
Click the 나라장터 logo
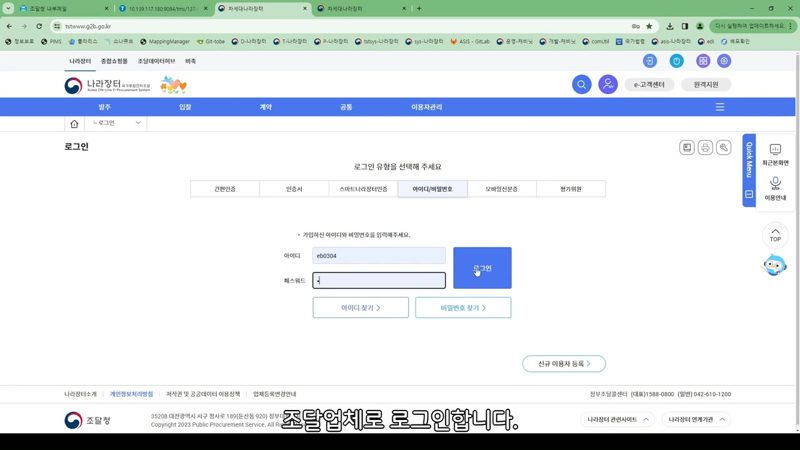tap(108, 85)
